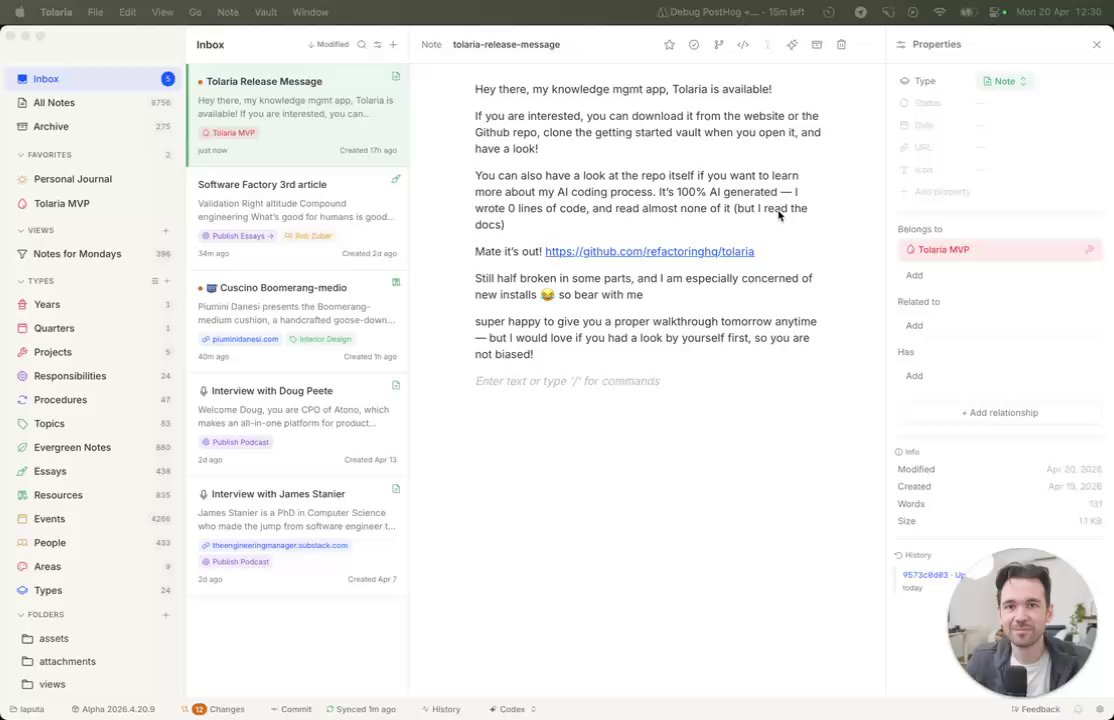
Task: Open settings gear in status bar
Action: pyautogui.click(x=1100, y=709)
